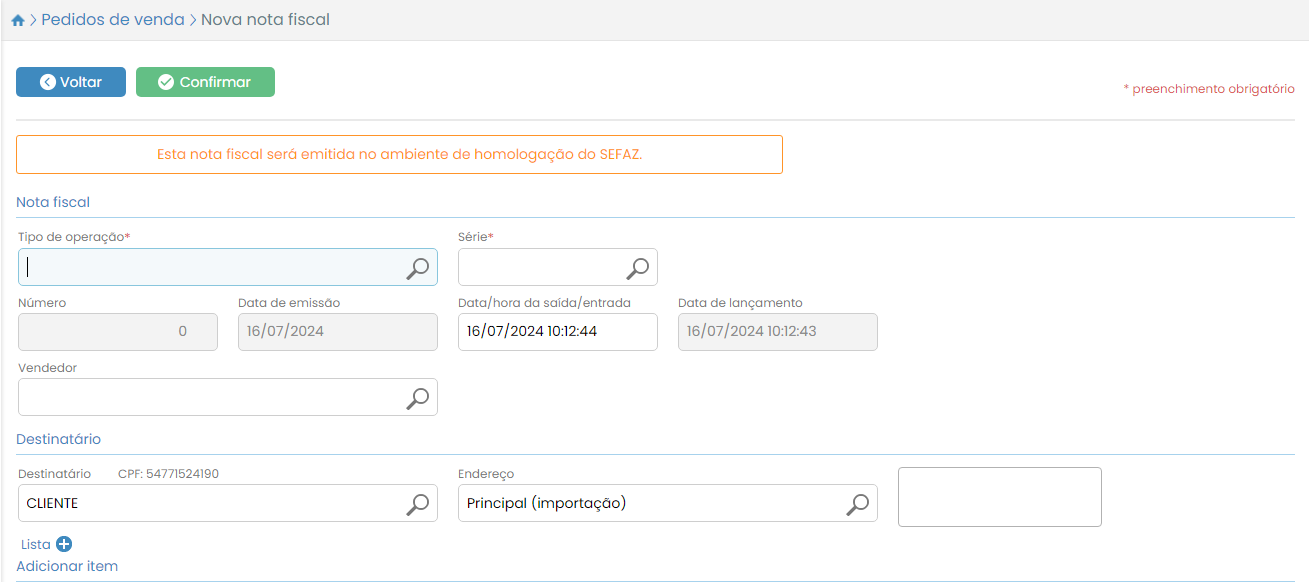This screenshot has height=582, width=1309.
Task: Click the Série magnifier icon
Action: [x=637, y=267]
